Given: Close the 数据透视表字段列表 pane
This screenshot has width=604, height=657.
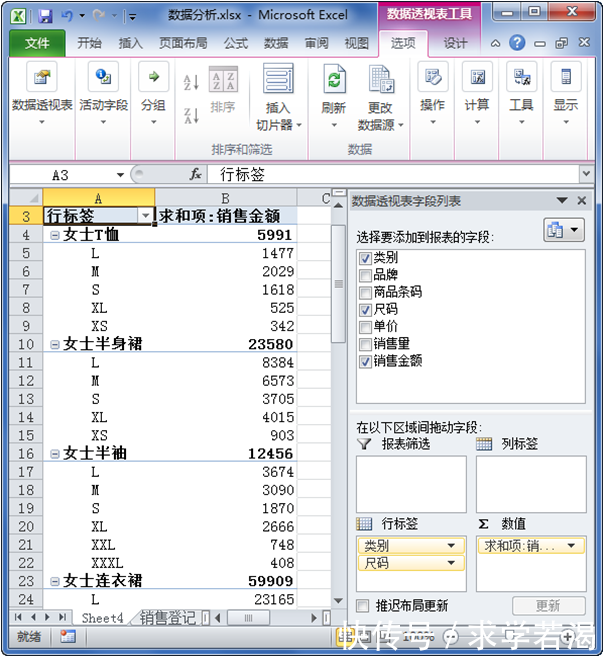Looking at the screenshot, I should (x=581, y=201).
